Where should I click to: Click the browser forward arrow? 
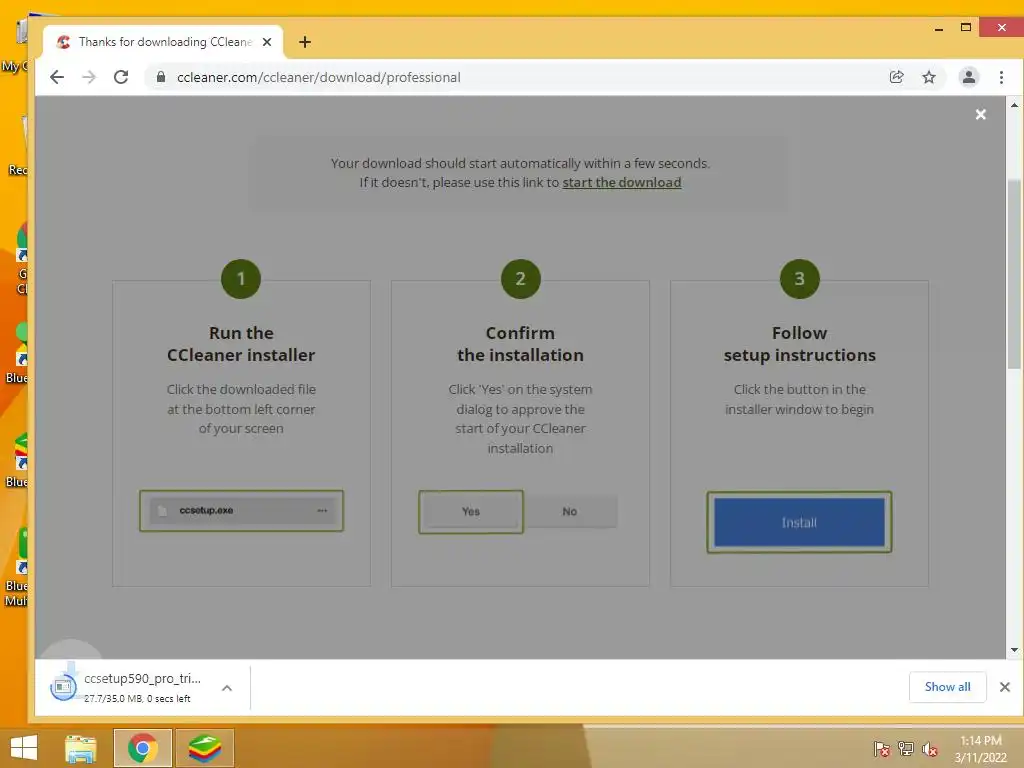89,77
